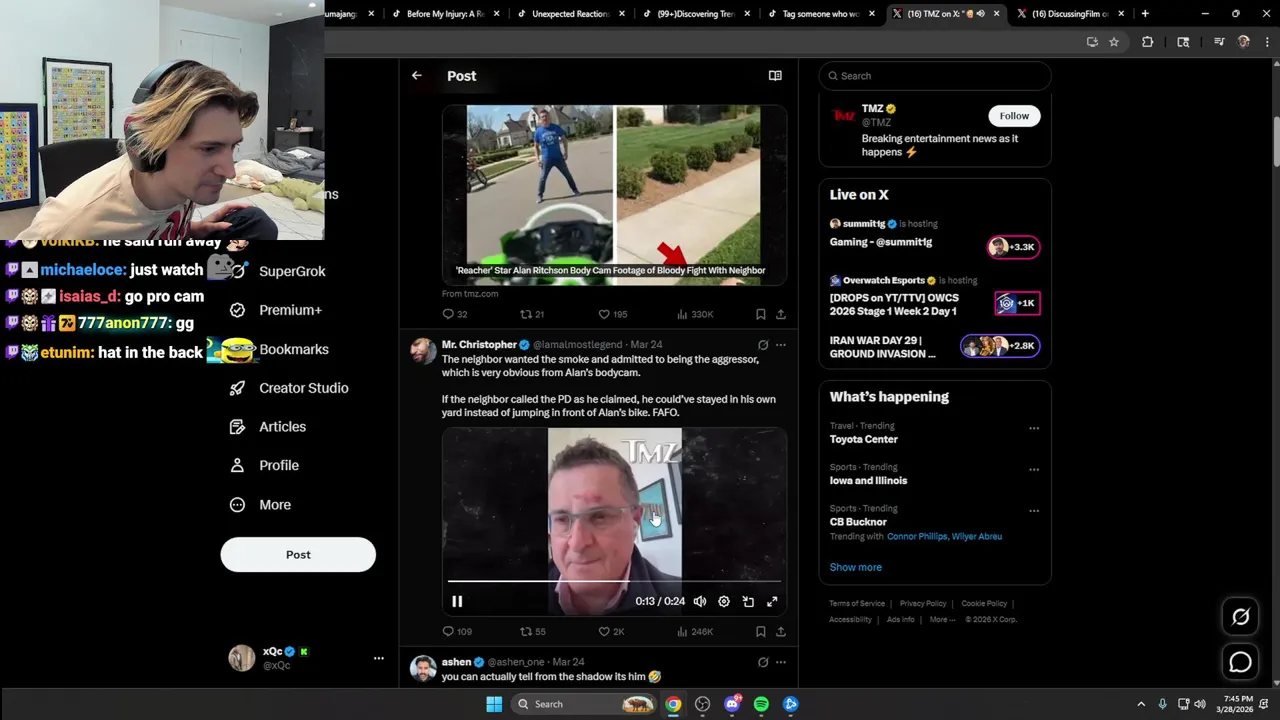The width and height of the screenshot is (1280, 720).
Task: Switch to DiscussingFilm browser tab
Action: (x=1071, y=14)
